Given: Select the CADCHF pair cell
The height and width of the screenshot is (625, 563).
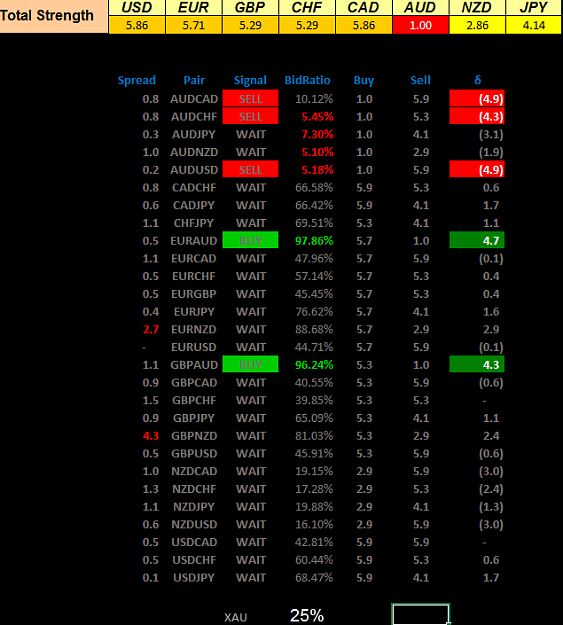Looking at the screenshot, I should pyautogui.click(x=194, y=188).
